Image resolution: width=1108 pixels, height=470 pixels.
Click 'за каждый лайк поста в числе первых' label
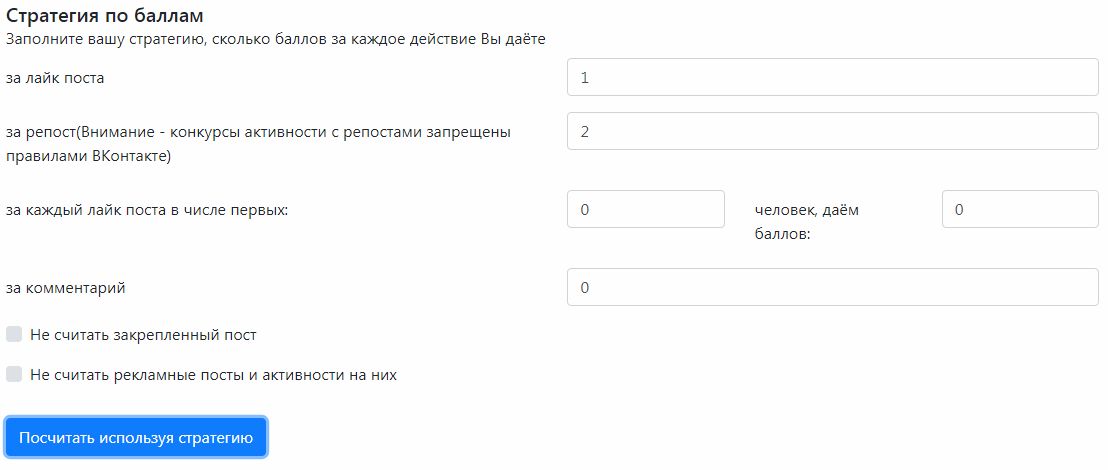[x=146, y=211]
